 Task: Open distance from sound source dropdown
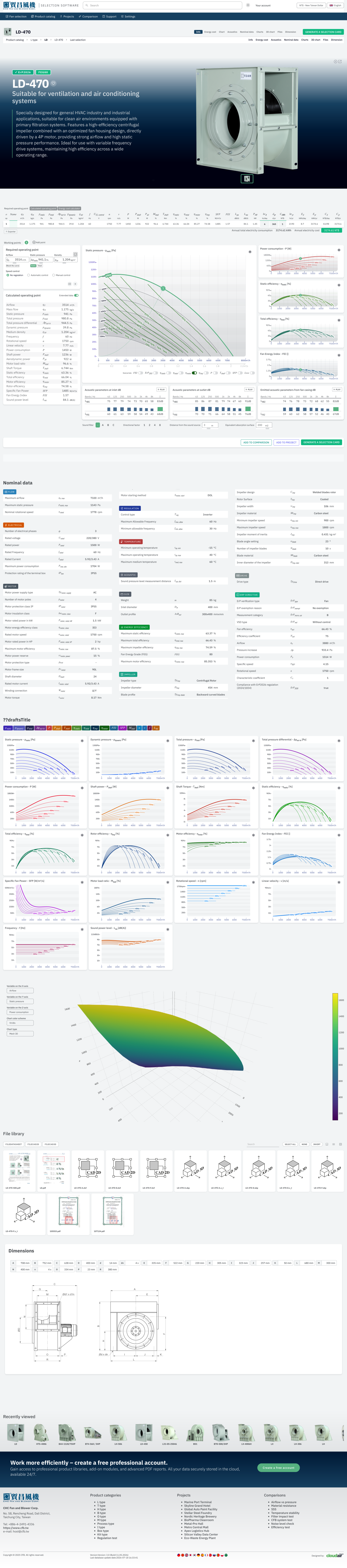[210, 425]
